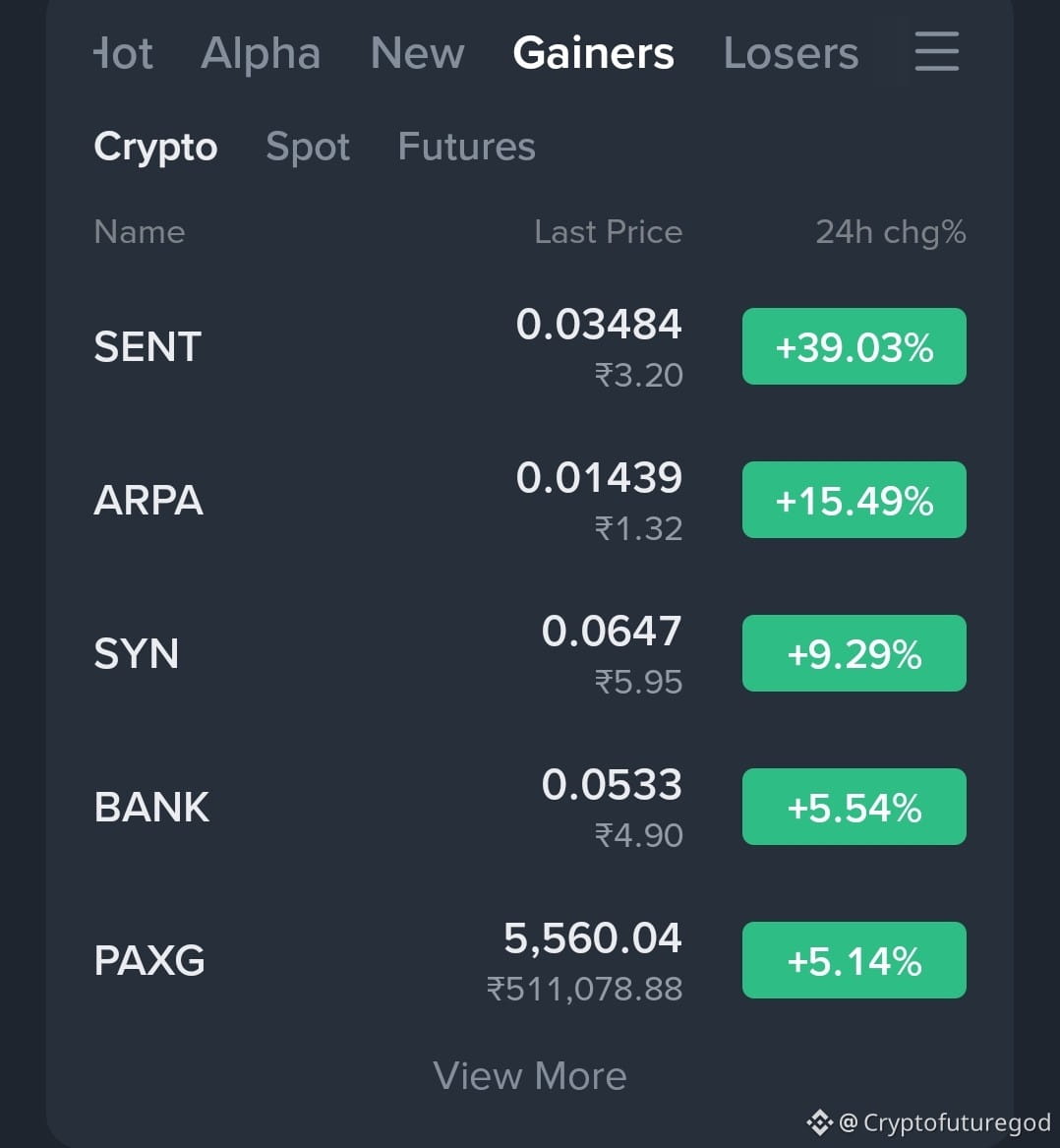
Task: Switch to the Hot tab
Action: pyautogui.click(x=123, y=53)
